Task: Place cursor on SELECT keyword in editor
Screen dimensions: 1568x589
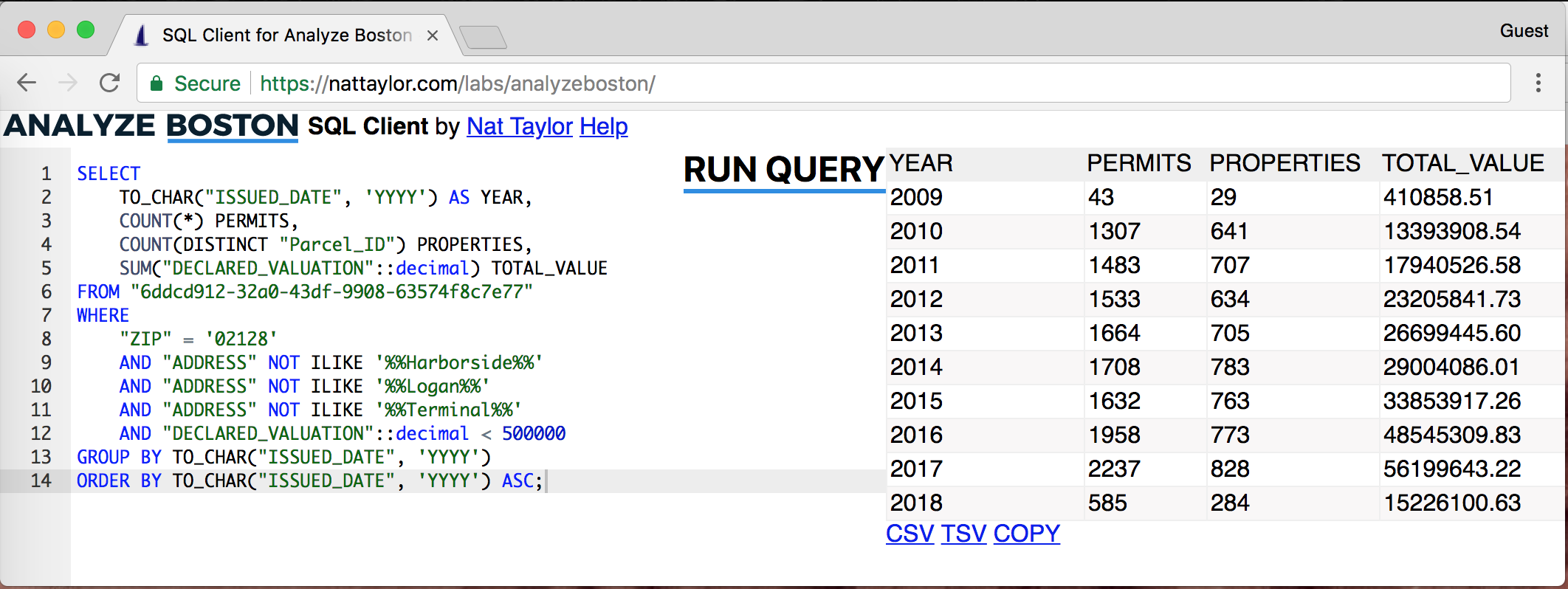Action: [109, 173]
